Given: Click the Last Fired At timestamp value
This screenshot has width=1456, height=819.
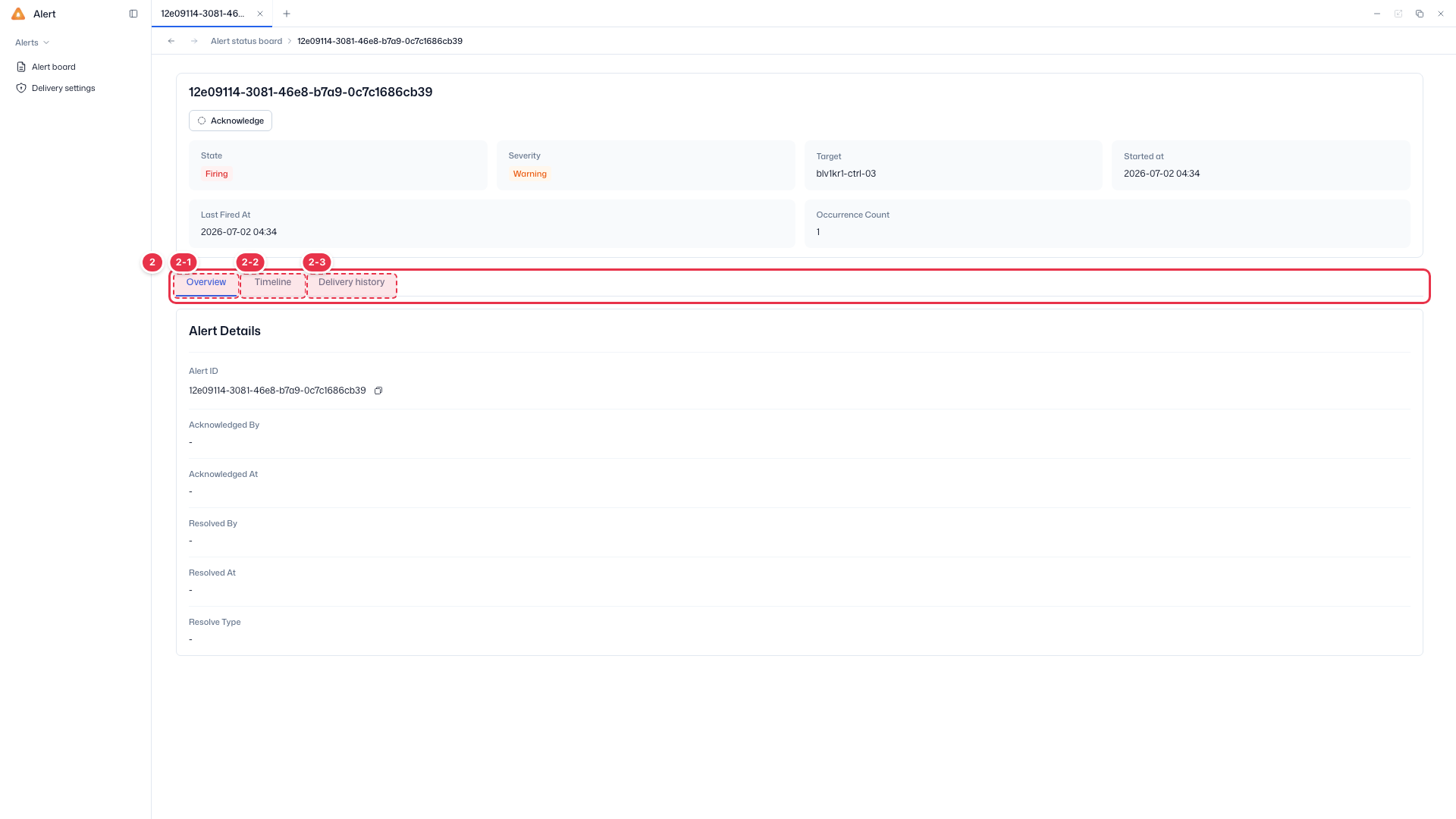Looking at the screenshot, I should click(x=239, y=232).
